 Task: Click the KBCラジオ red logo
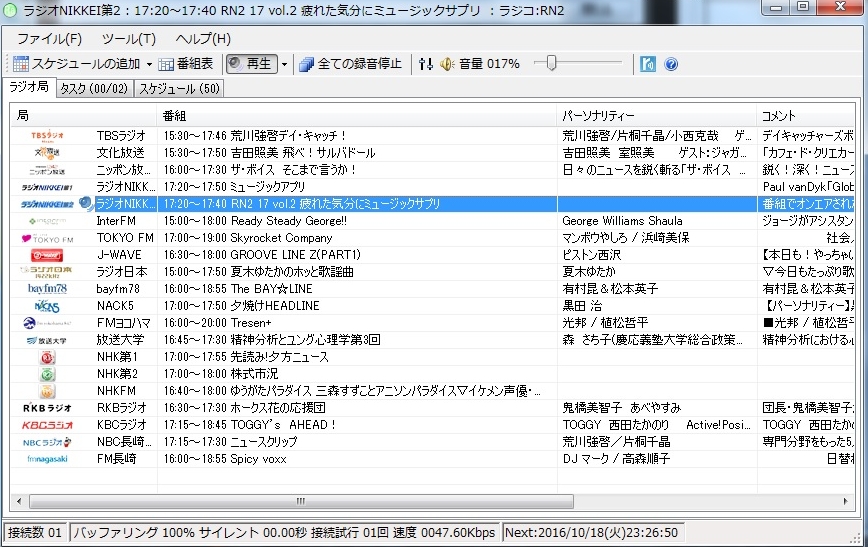pyautogui.click(x=47, y=425)
